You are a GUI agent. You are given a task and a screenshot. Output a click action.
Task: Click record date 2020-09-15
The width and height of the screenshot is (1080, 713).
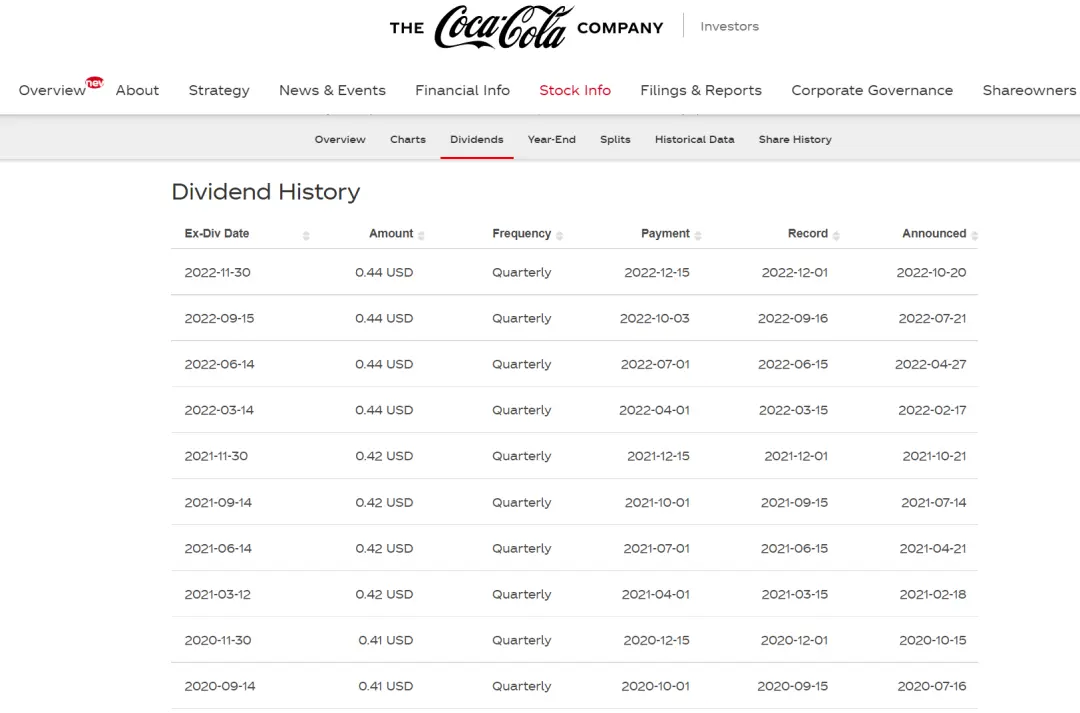793,686
